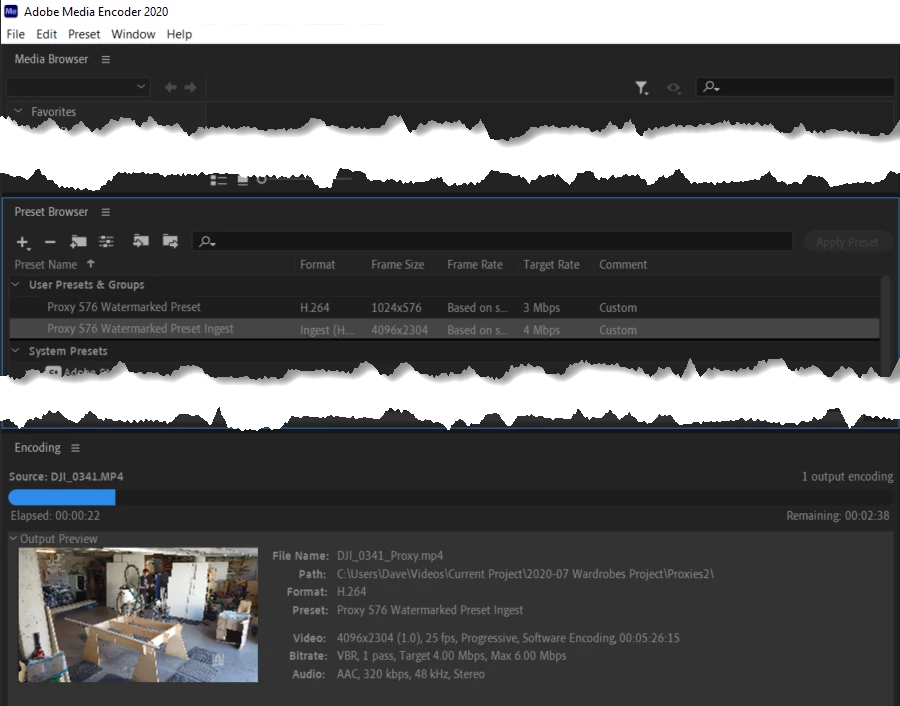Collapse System Presets group
This screenshot has width=900, height=706.
point(16,350)
